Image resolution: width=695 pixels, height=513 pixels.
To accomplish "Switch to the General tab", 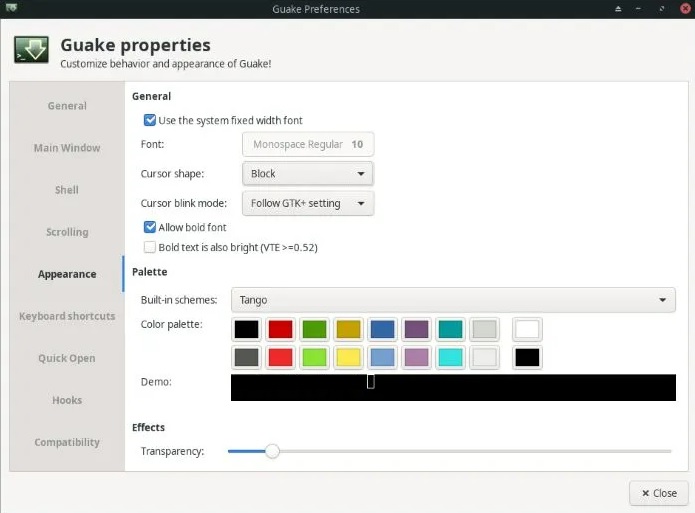I will tap(67, 106).
